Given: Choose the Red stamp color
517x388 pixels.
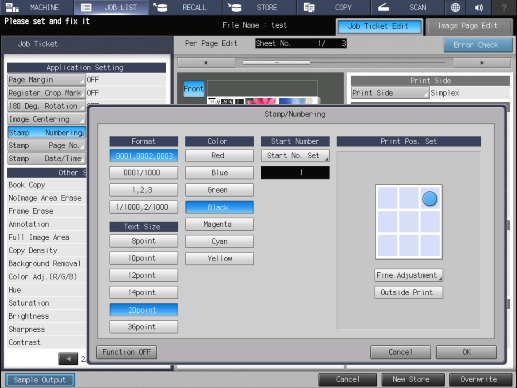Looking at the screenshot, I should tap(219, 155).
